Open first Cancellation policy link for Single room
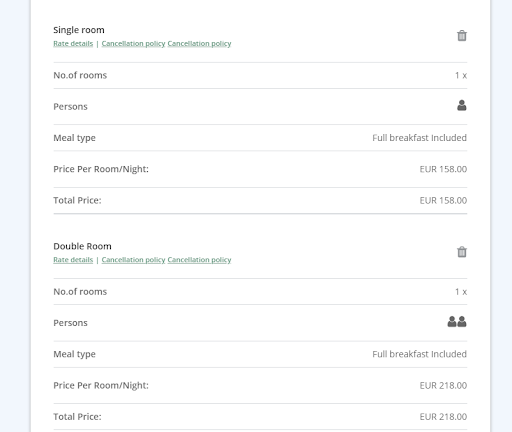 pos(133,44)
